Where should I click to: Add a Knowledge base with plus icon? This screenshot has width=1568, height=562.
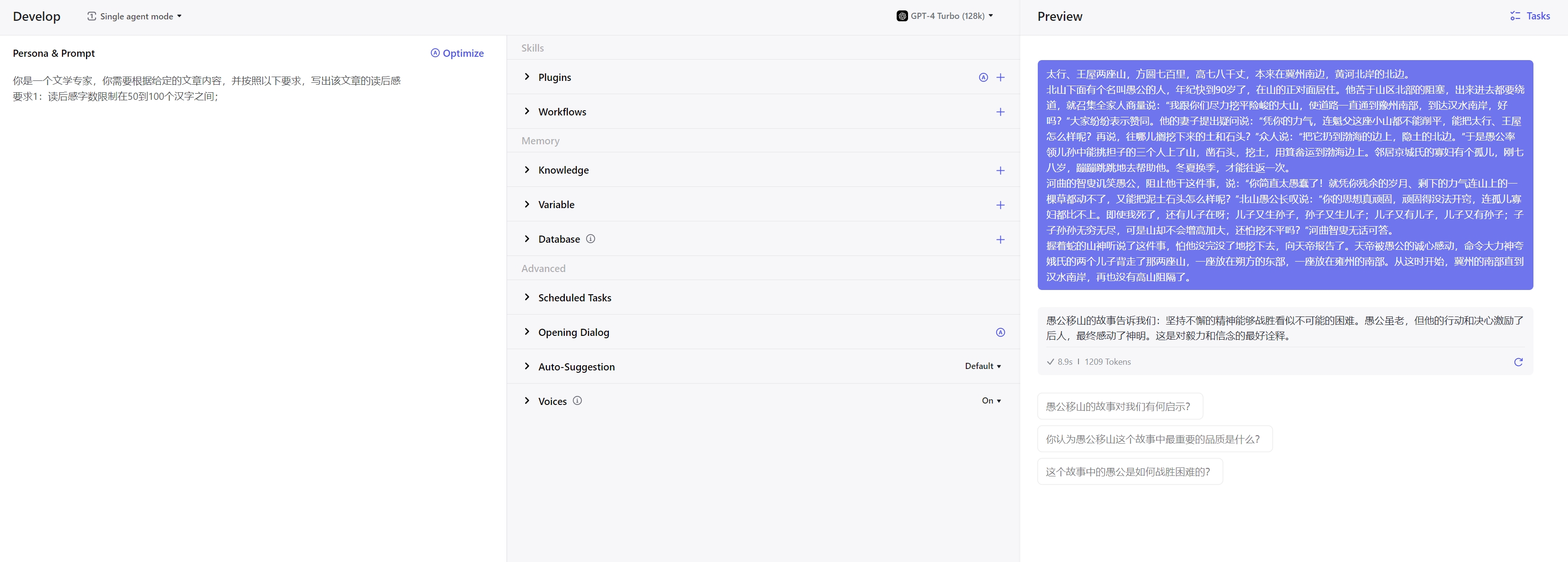(x=1000, y=170)
